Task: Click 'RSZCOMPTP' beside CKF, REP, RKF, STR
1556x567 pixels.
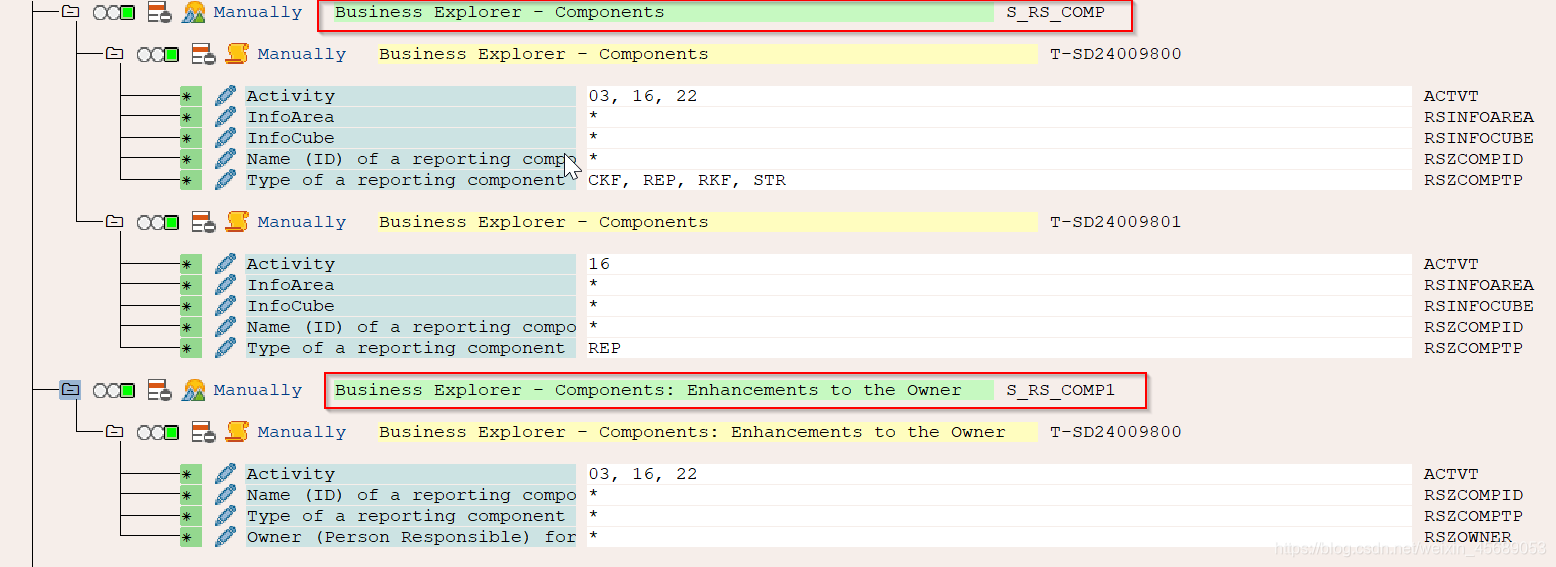Action: tap(1473, 180)
